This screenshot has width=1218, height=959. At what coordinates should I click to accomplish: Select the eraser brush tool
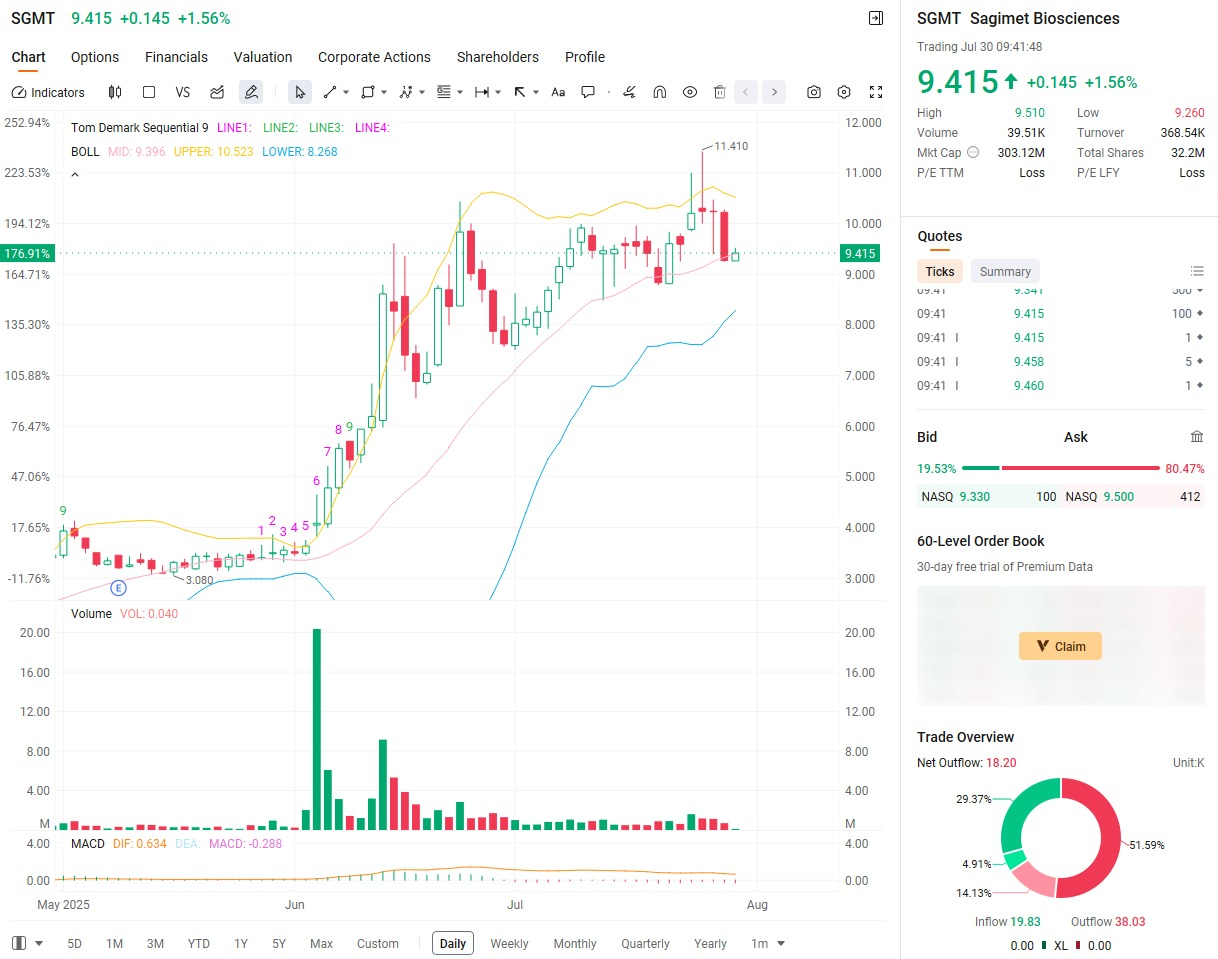click(x=629, y=92)
